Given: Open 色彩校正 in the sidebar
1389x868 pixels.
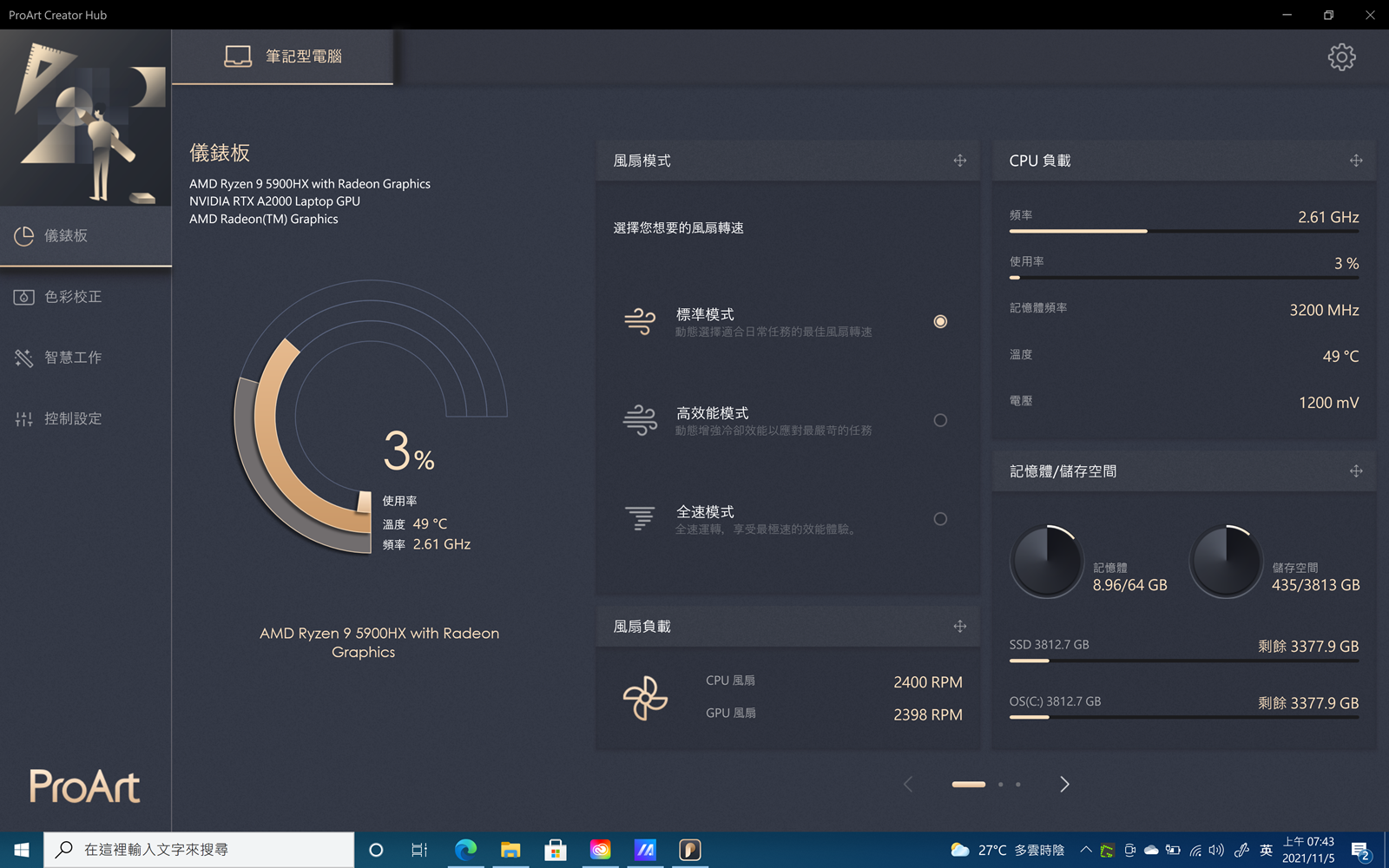Looking at the screenshot, I should (x=74, y=297).
